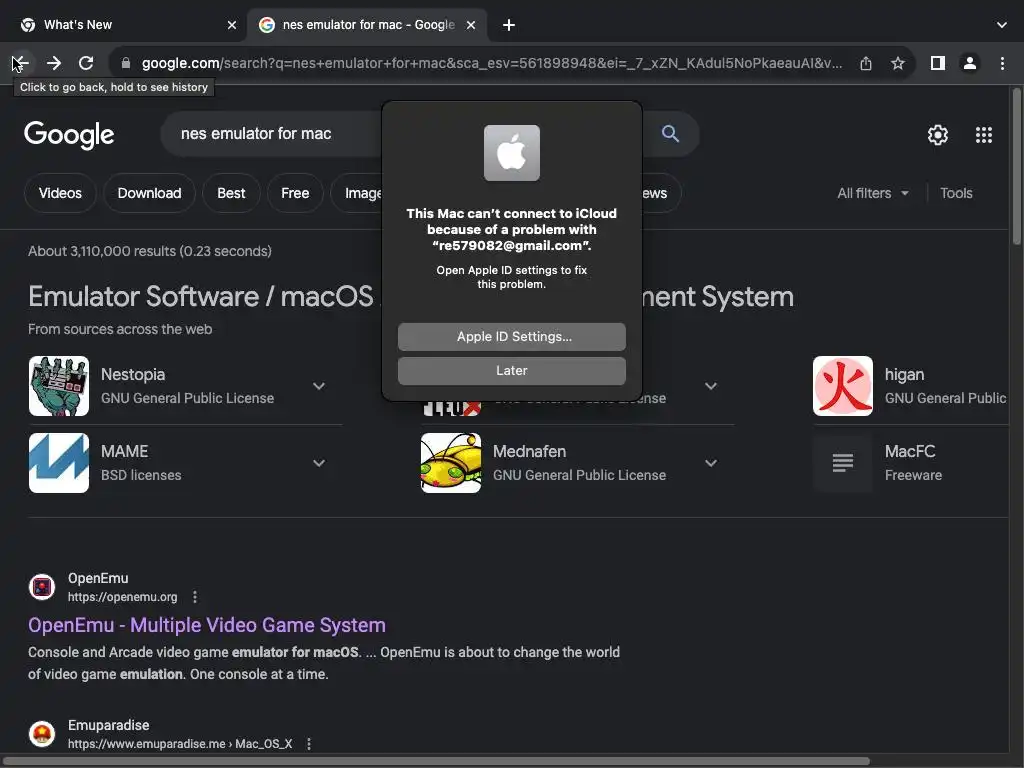
Task: Click the Google logo
Action: coord(69,135)
